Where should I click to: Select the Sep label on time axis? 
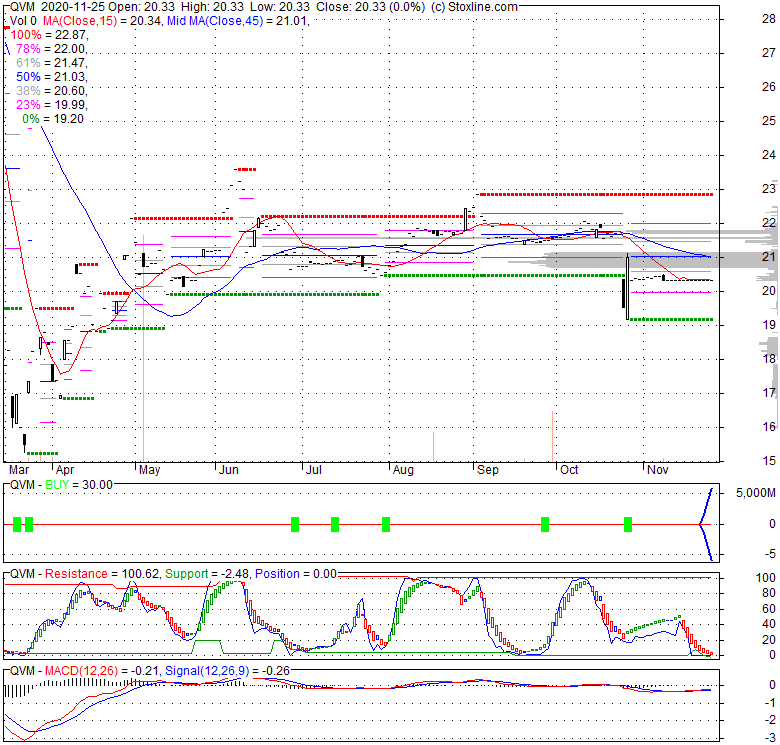pyautogui.click(x=488, y=470)
